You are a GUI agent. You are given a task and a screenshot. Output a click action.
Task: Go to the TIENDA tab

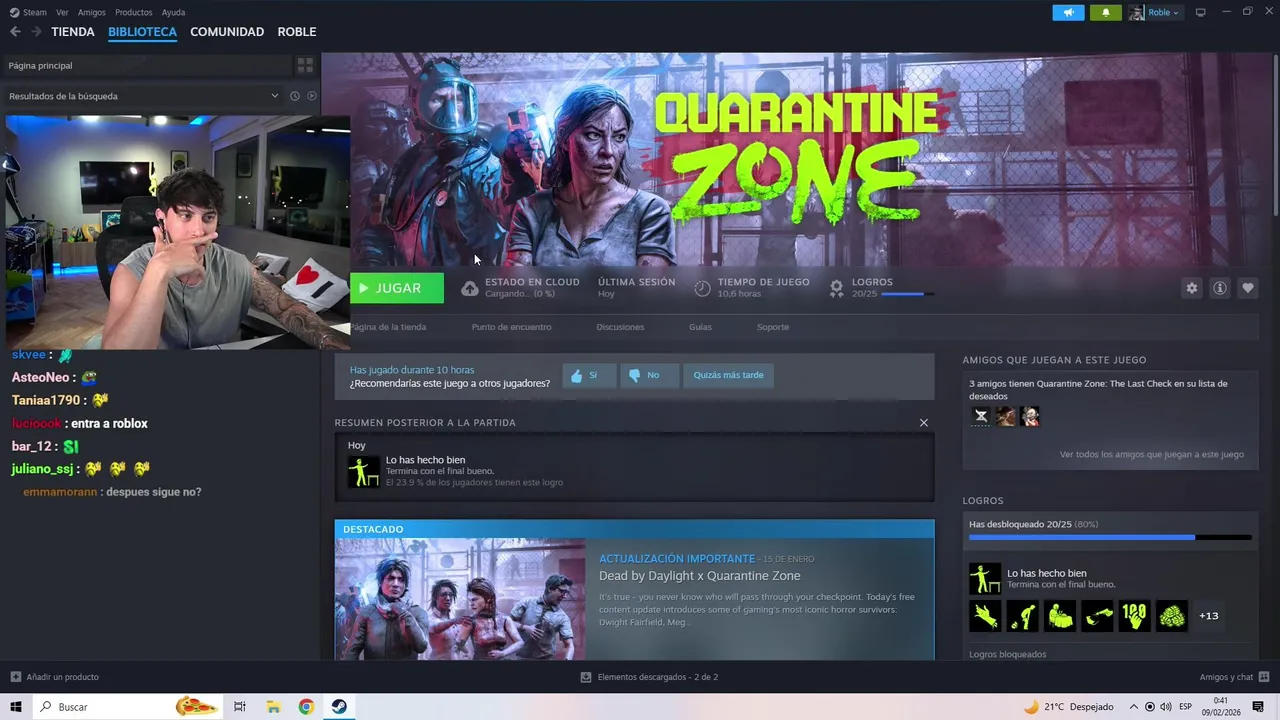pyautogui.click(x=73, y=32)
